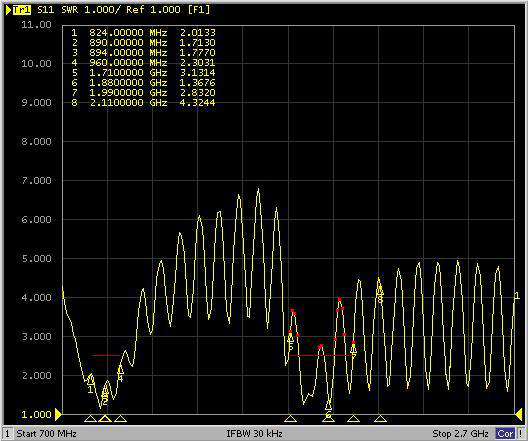
Task: Select active marker 2 triangle on axis
Action: coord(105,418)
